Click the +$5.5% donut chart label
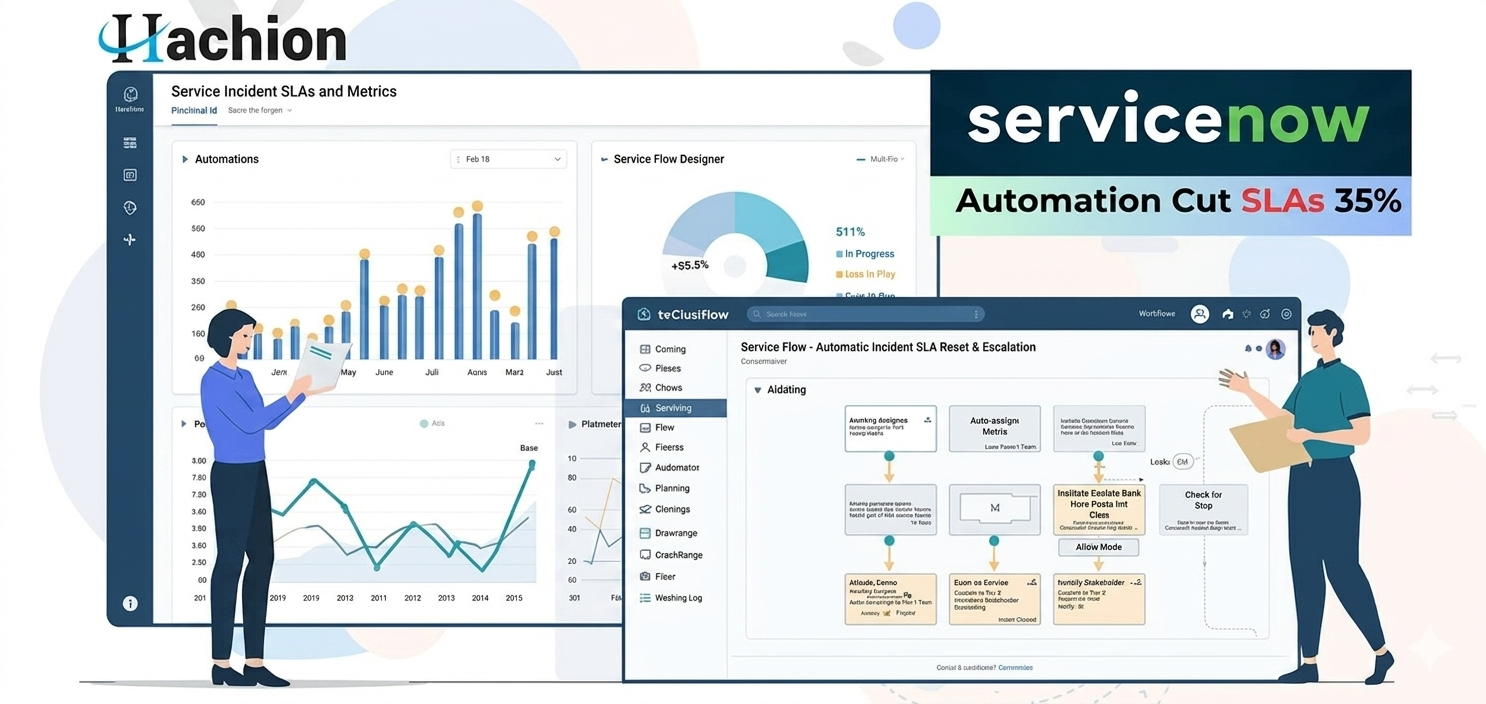The width and height of the screenshot is (1486, 704). [x=690, y=265]
